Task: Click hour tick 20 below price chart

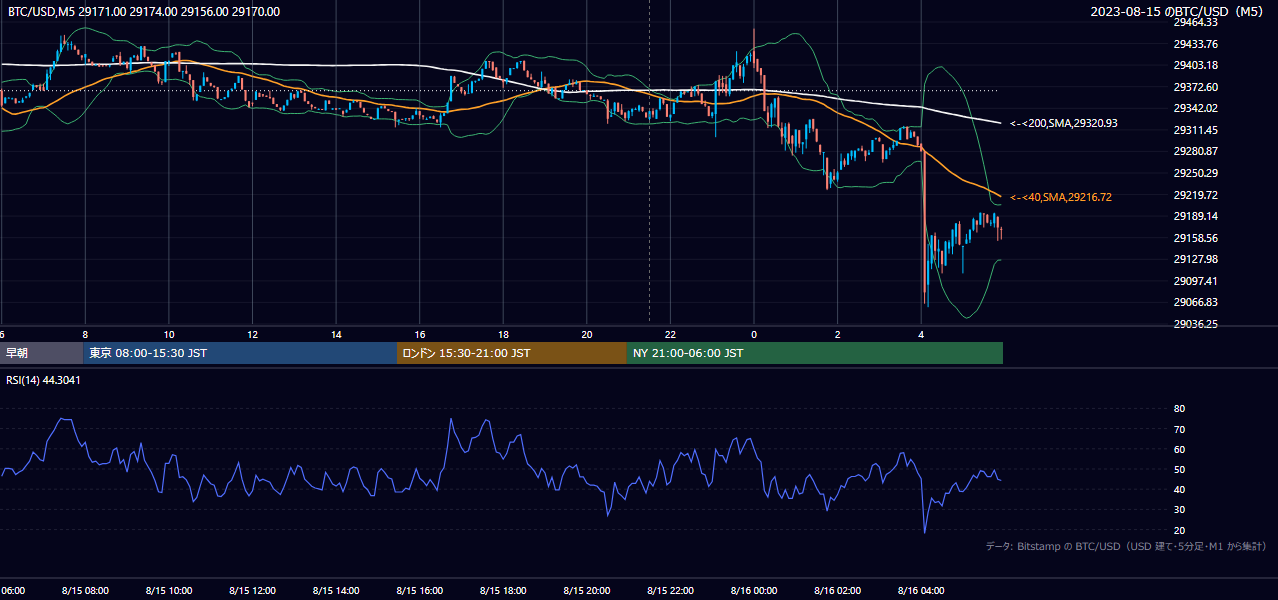Action: click(587, 334)
